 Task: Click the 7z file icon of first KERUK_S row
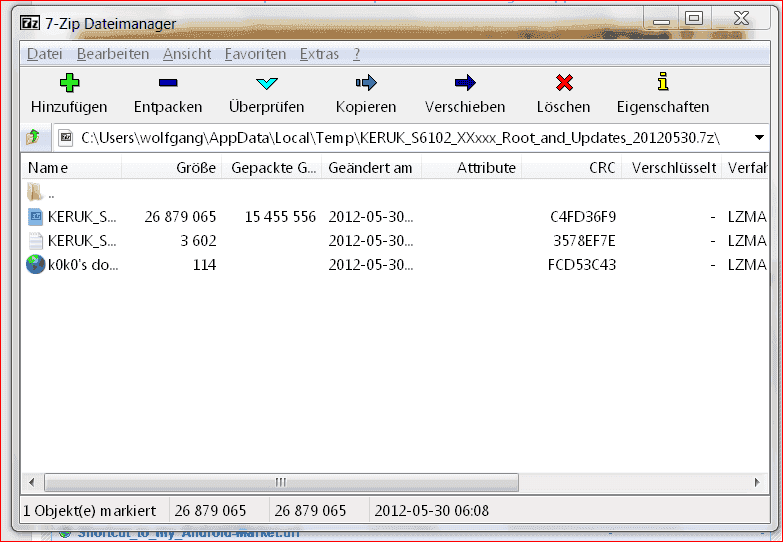tap(35, 217)
